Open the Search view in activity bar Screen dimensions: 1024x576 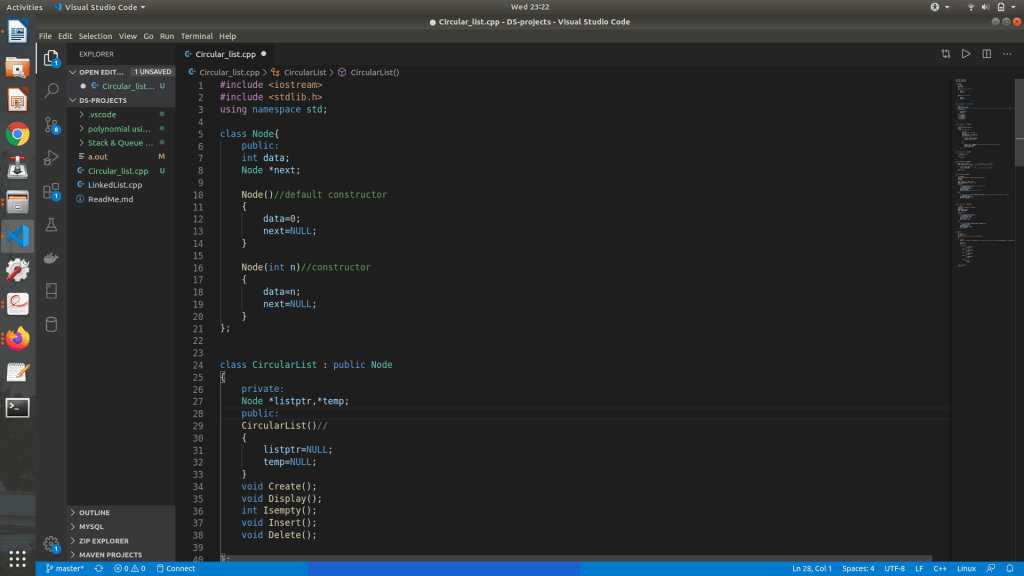[x=51, y=91]
